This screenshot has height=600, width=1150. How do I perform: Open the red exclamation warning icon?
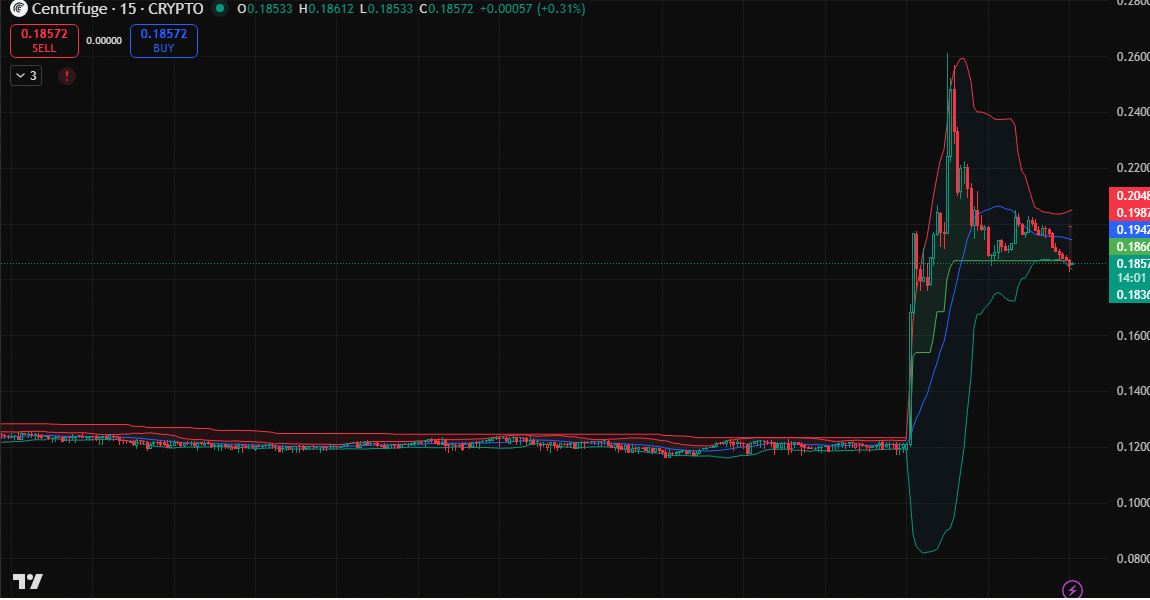pyautogui.click(x=67, y=76)
